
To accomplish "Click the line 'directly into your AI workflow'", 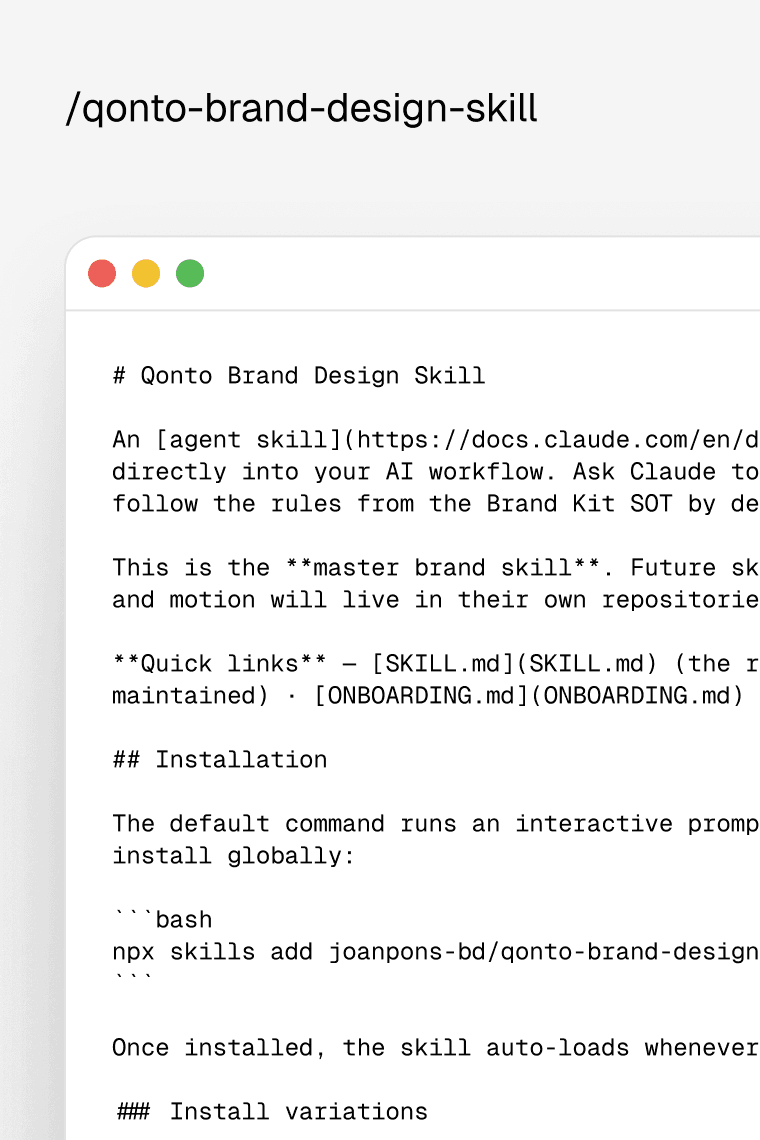I will tap(436, 472).
